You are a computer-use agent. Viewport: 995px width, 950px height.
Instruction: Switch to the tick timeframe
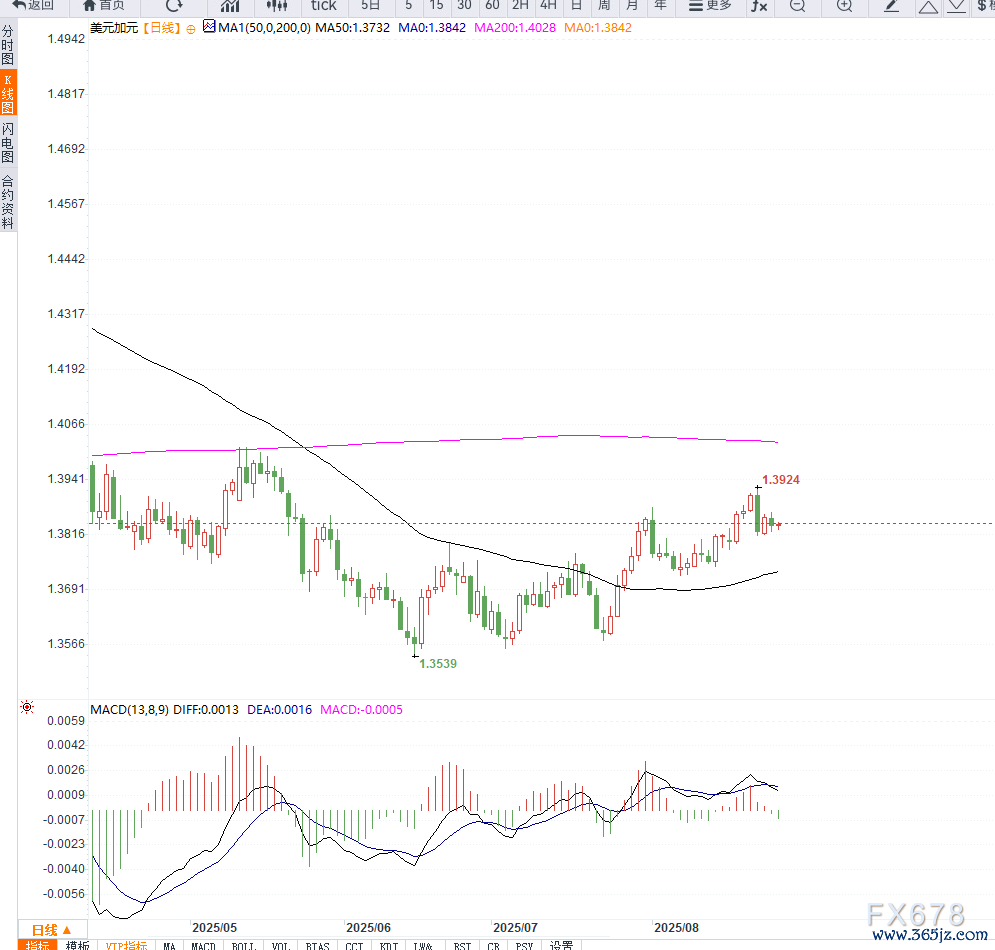(x=323, y=5)
